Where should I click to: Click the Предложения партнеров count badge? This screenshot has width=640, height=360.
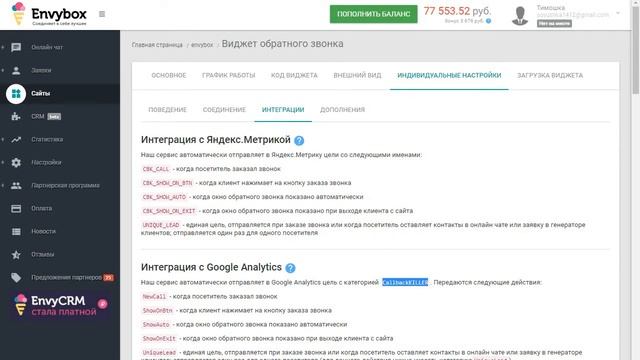(x=108, y=278)
